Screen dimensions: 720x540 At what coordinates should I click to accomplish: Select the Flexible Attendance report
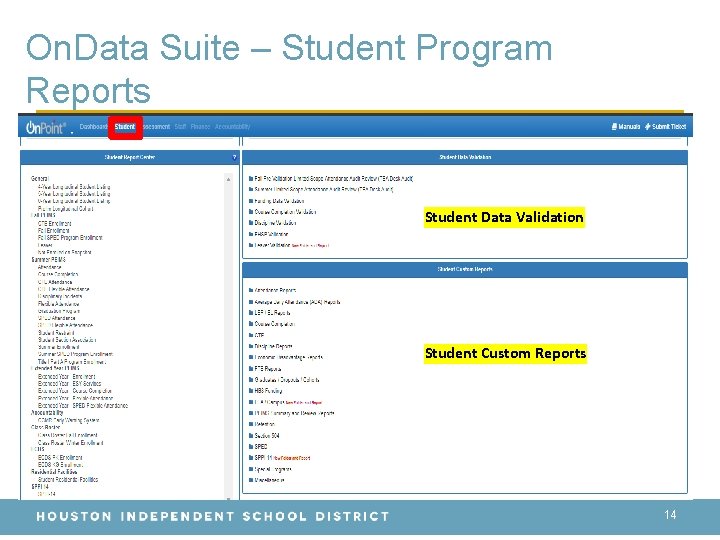coord(58,304)
